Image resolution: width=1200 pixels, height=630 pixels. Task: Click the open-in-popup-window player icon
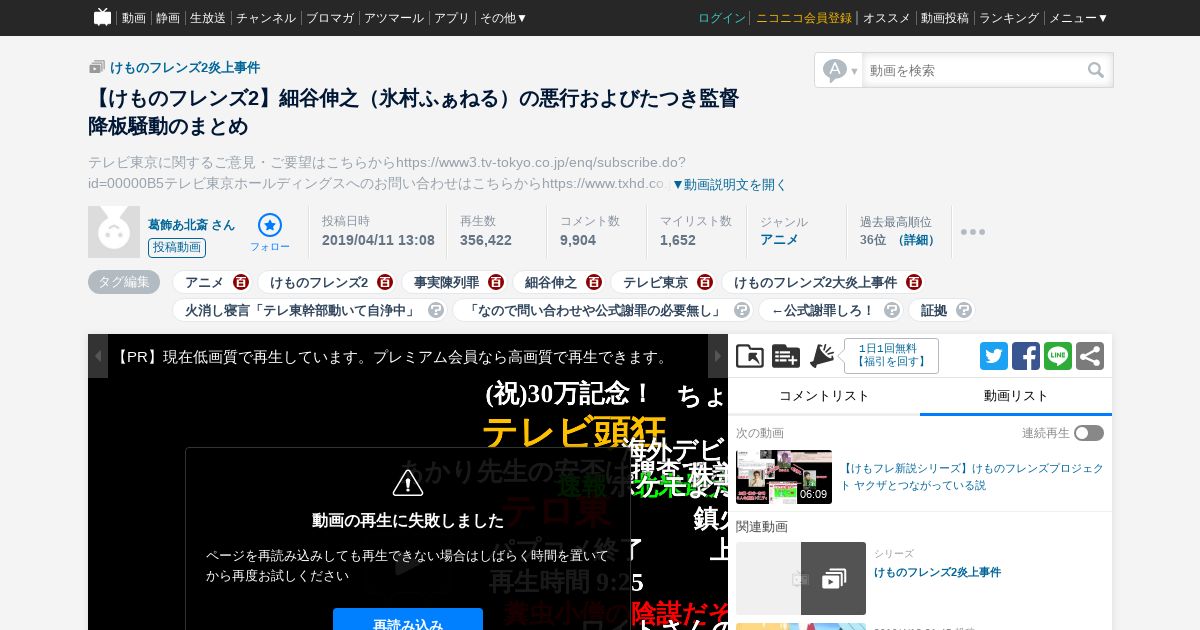(x=750, y=355)
